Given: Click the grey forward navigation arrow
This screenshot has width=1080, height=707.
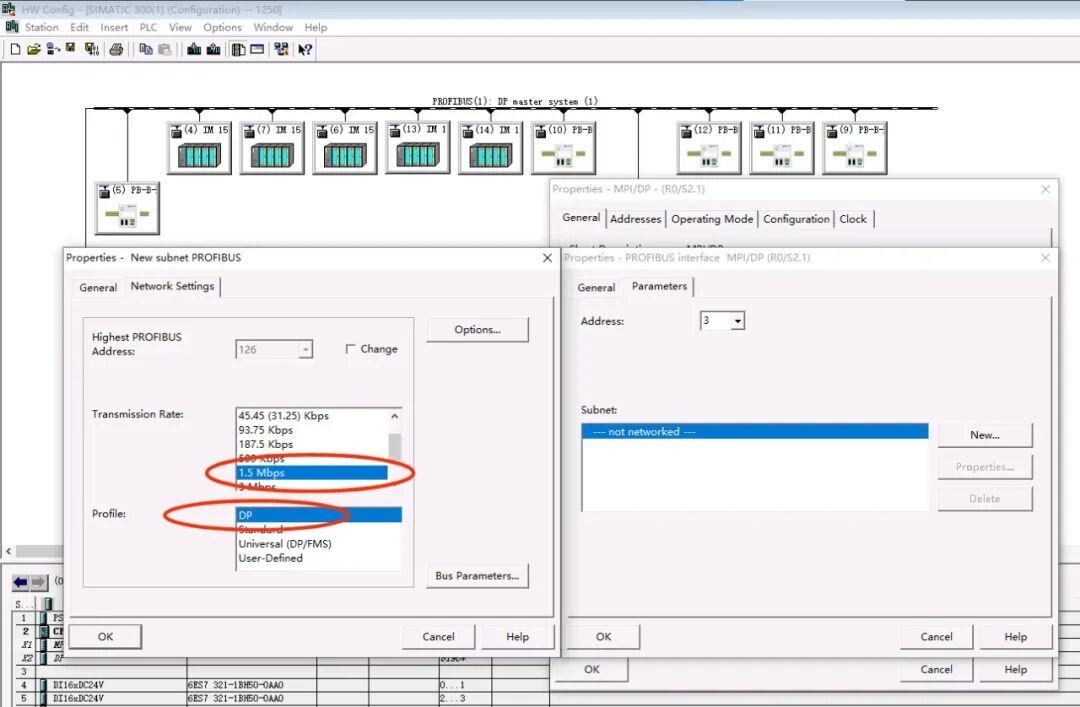Looking at the screenshot, I should [39, 582].
